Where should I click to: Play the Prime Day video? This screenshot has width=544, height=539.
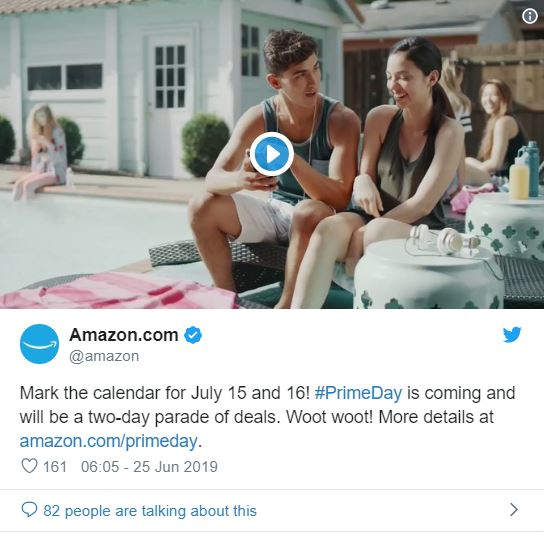[x=272, y=154]
